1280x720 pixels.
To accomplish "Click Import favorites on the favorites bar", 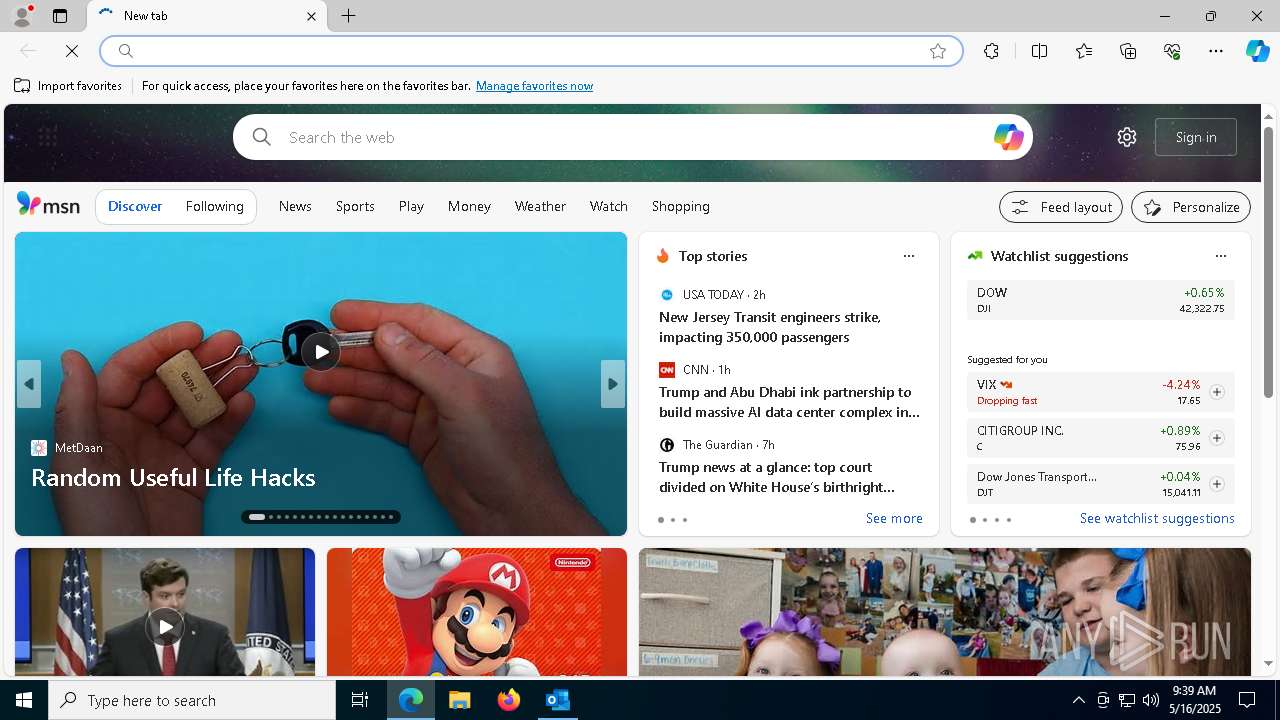I will pyautogui.click(x=68, y=86).
